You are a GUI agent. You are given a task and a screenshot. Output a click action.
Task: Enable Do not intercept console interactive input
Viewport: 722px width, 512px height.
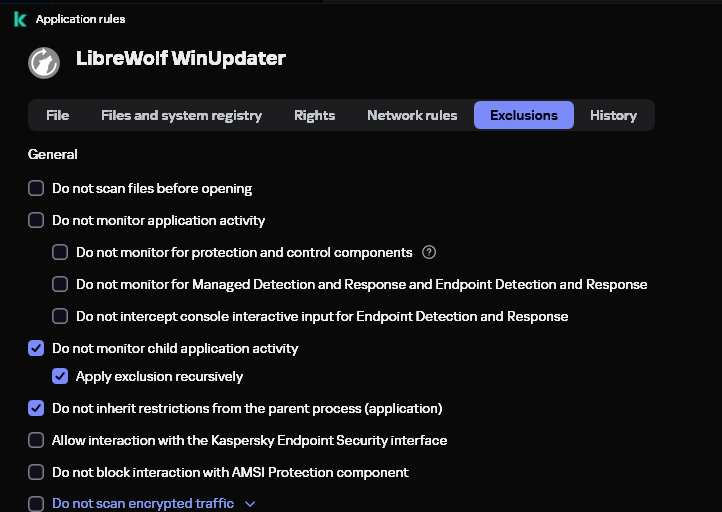[x=60, y=316]
